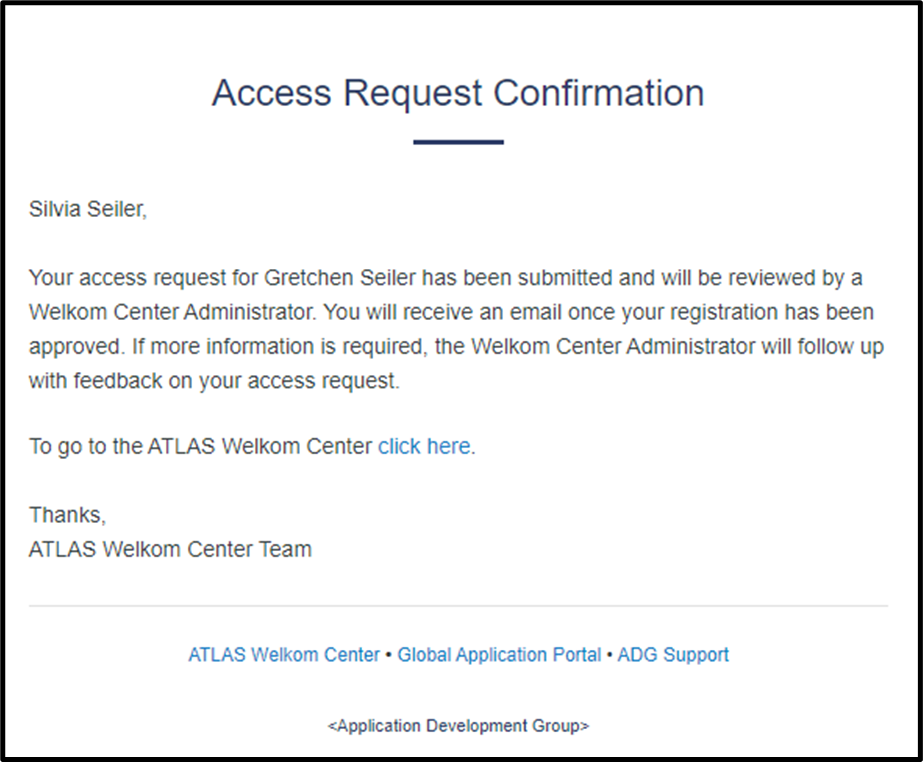Image resolution: width=923 pixels, height=762 pixels.
Task: Click 'with feedback on your access request' line
Action: coord(214,381)
